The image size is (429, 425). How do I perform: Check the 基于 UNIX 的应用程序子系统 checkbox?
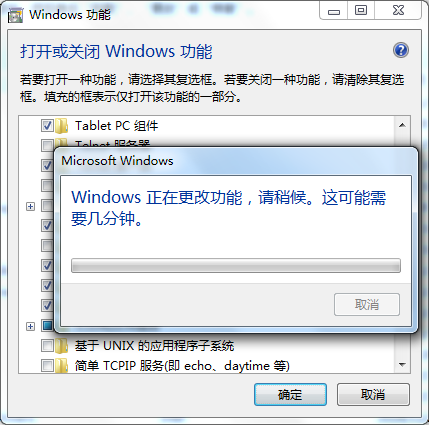click(x=47, y=346)
